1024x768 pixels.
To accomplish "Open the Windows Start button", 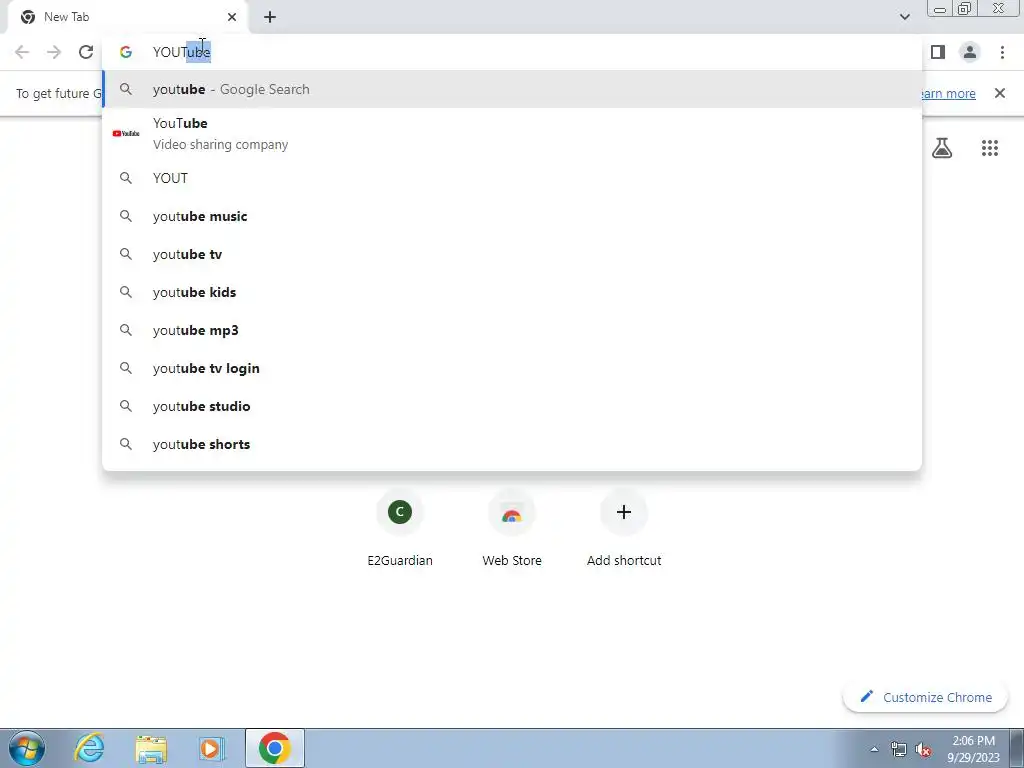I will point(27,748).
